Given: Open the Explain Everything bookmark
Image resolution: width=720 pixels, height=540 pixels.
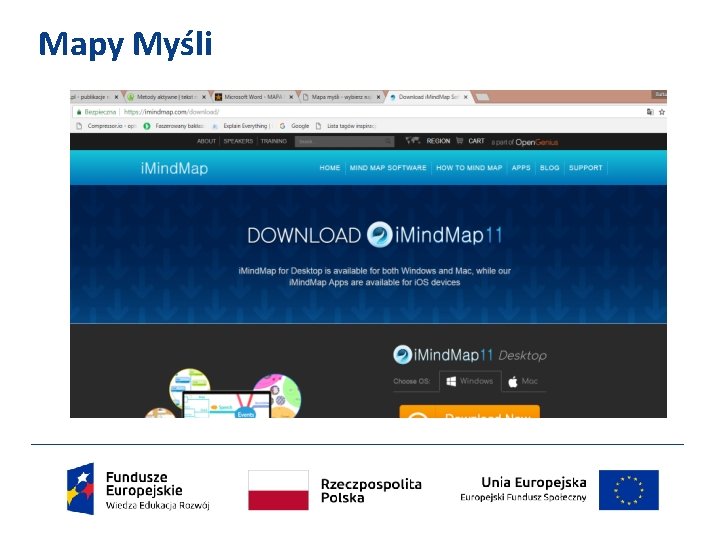Looking at the screenshot, I should coord(241,126).
